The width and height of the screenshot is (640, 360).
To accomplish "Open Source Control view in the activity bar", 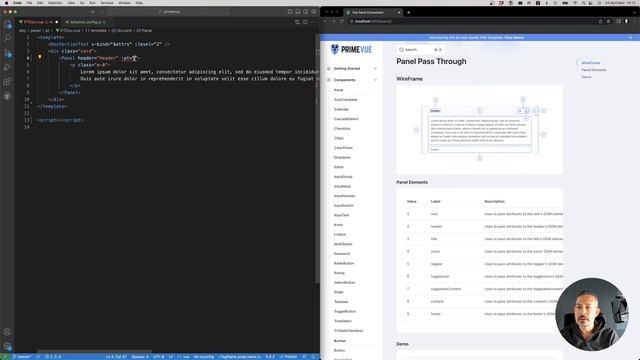I will coord(7,53).
